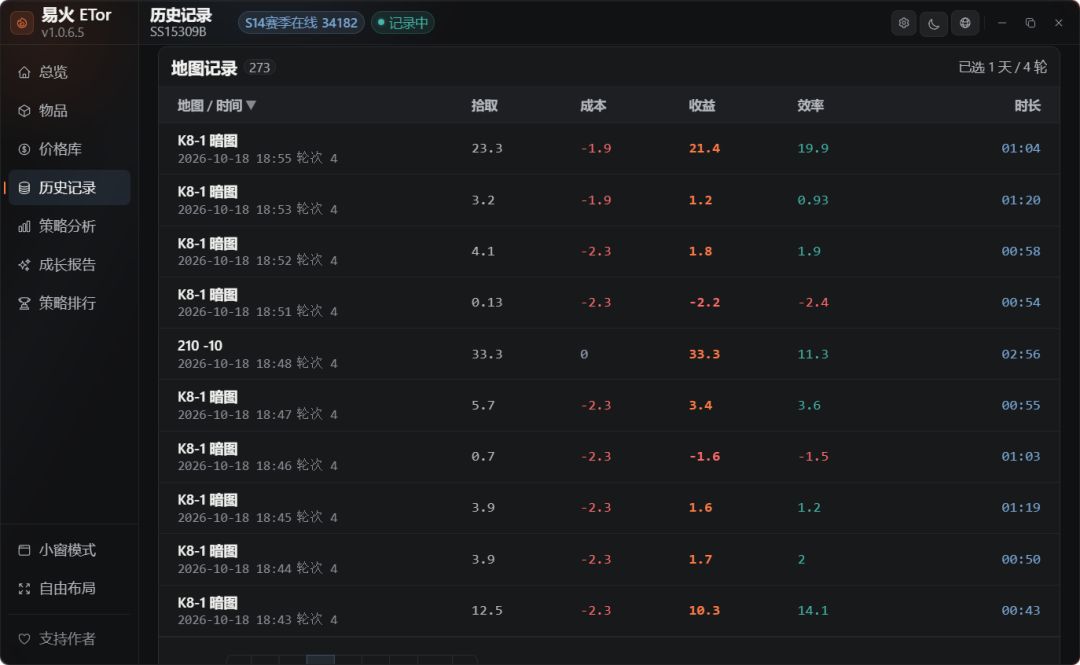This screenshot has height=665, width=1080.
Task: Click the 5.7 pickup value
Action: point(483,405)
